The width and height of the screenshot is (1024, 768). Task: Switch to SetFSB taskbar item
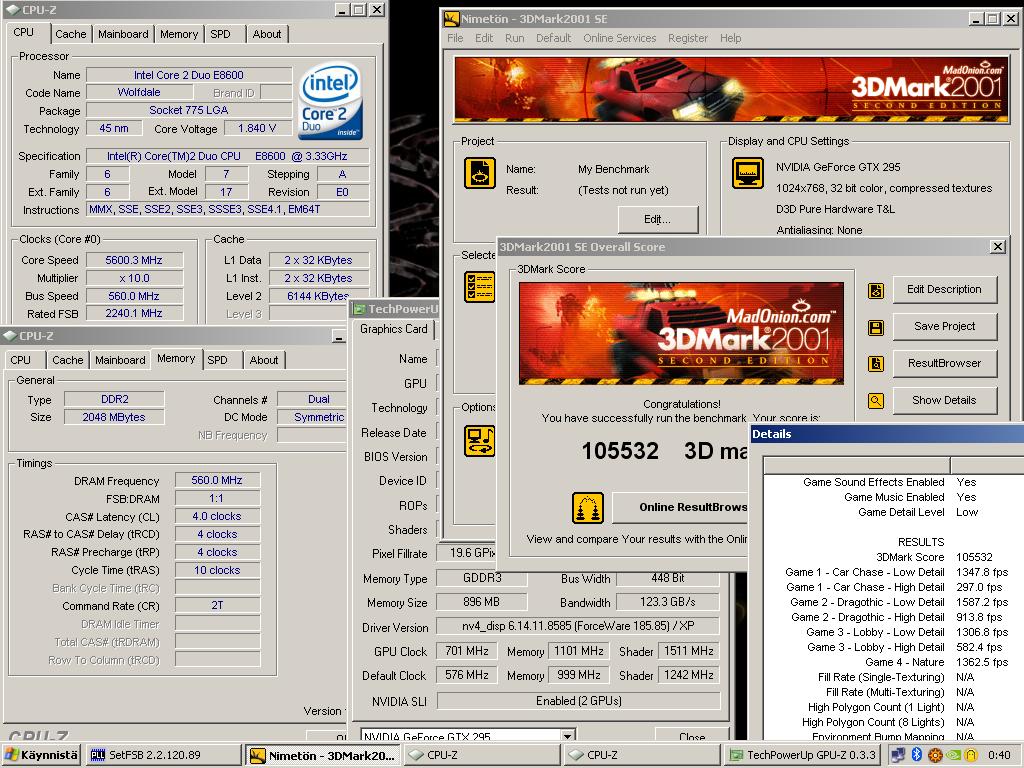coord(163,754)
